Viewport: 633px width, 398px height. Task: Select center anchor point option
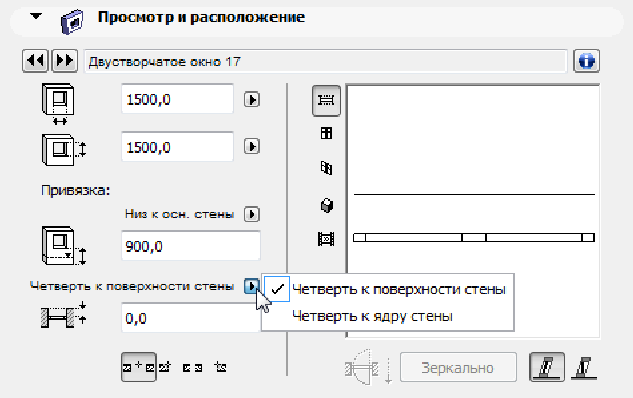click(x=138, y=367)
